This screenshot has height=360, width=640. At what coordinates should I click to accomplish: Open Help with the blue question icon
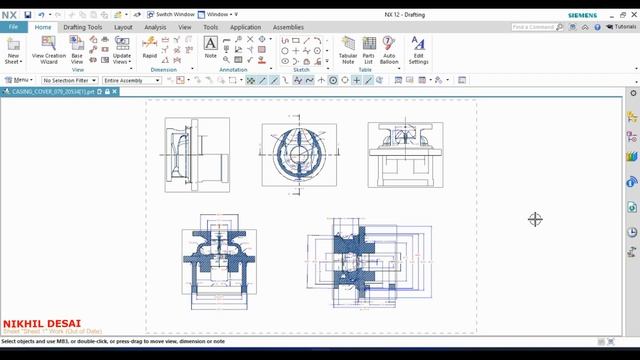[598, 27]
